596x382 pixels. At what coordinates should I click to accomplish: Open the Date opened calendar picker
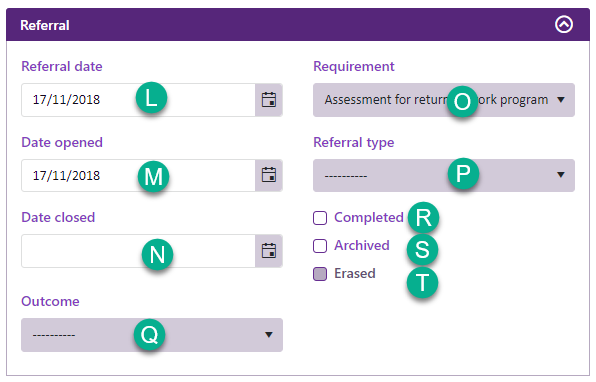click(269, 175)
